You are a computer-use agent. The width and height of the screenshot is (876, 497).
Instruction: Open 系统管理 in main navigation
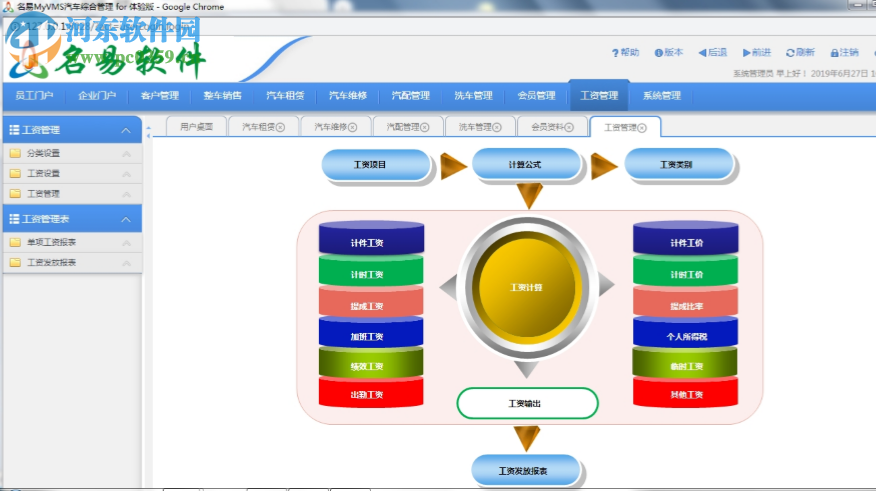click(x=661, y=96)
